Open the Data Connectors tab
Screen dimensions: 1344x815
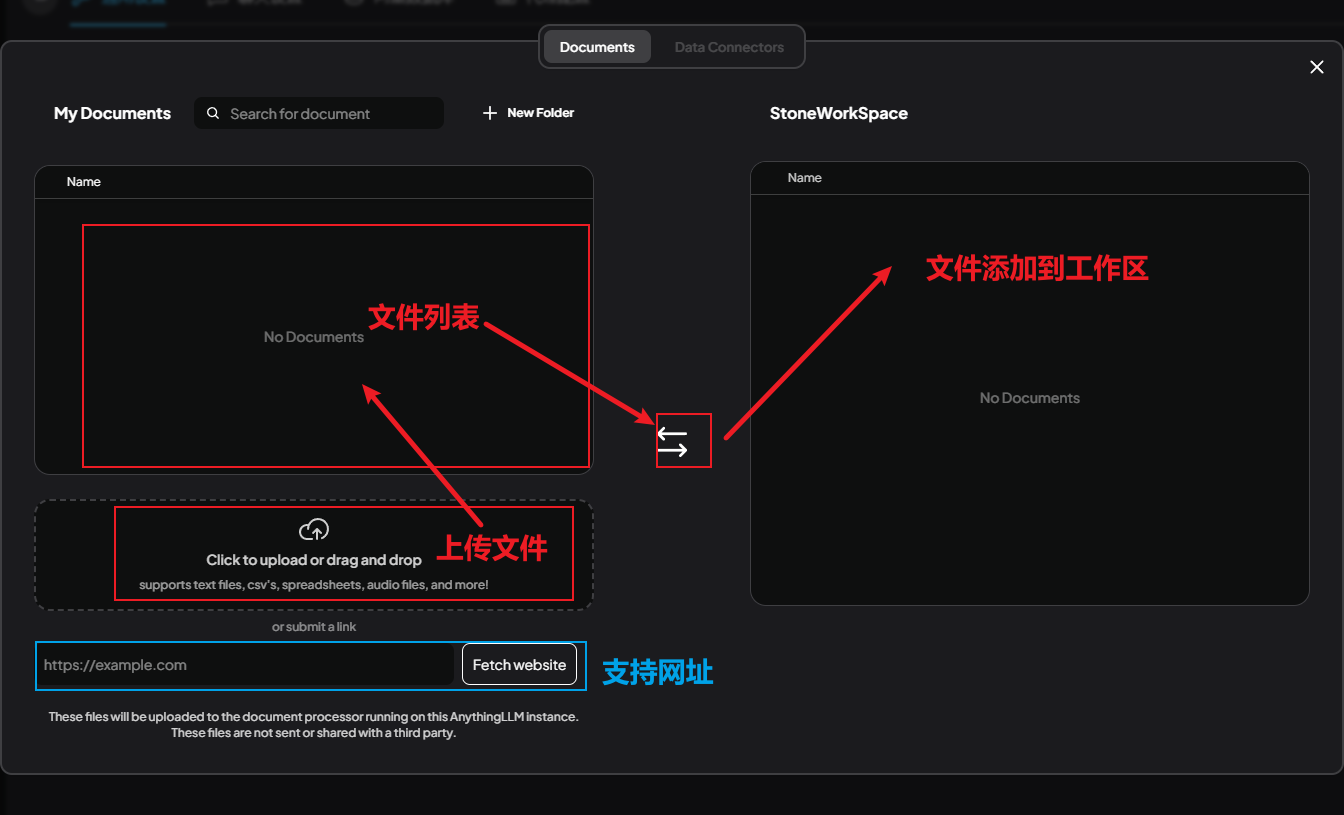coord(729,47)
